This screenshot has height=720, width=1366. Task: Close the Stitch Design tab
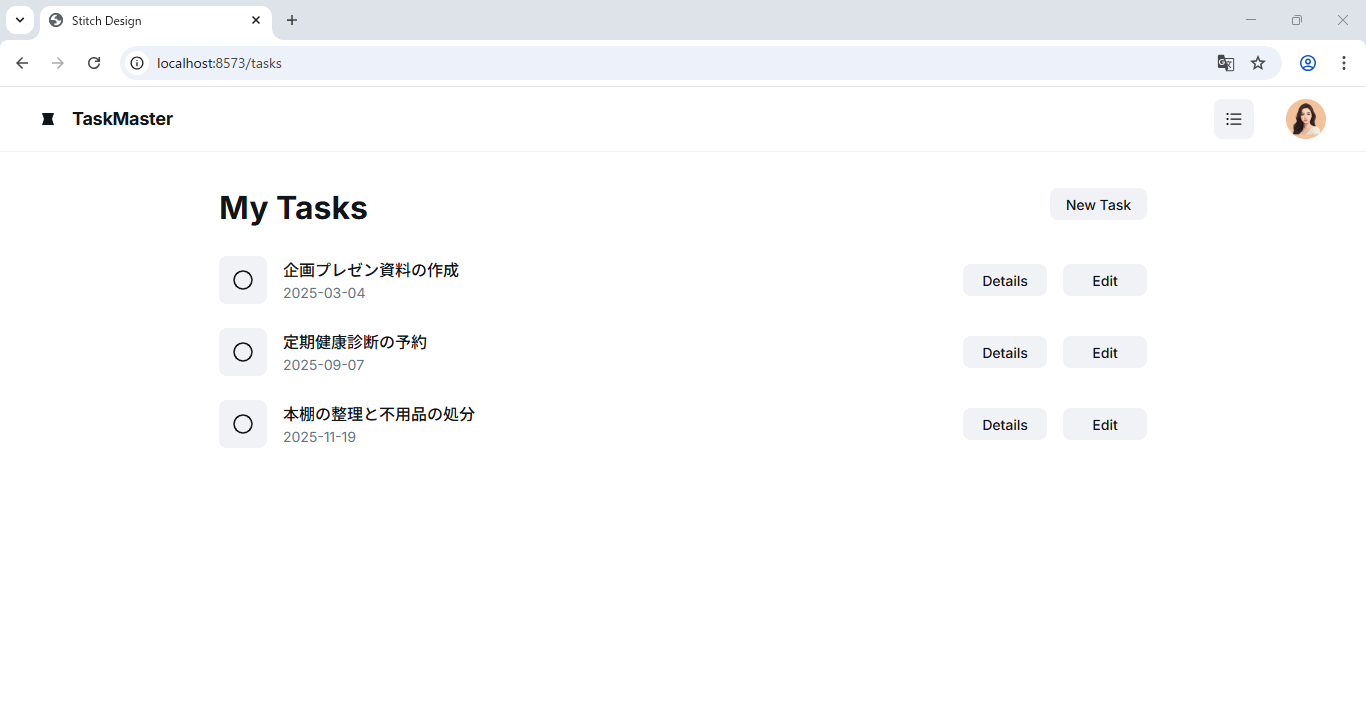tap(256, 20)
